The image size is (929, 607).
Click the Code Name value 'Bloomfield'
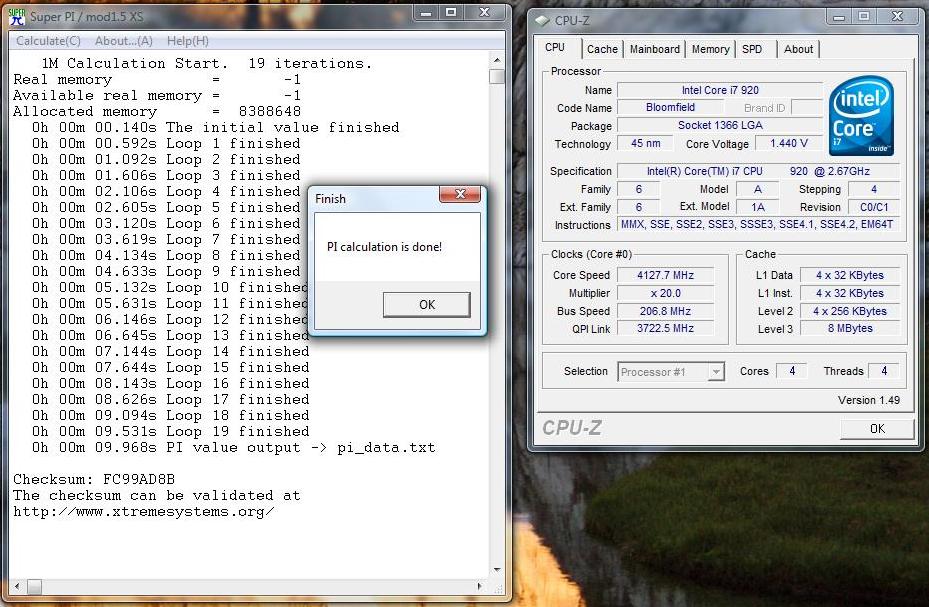click(670, 107)
